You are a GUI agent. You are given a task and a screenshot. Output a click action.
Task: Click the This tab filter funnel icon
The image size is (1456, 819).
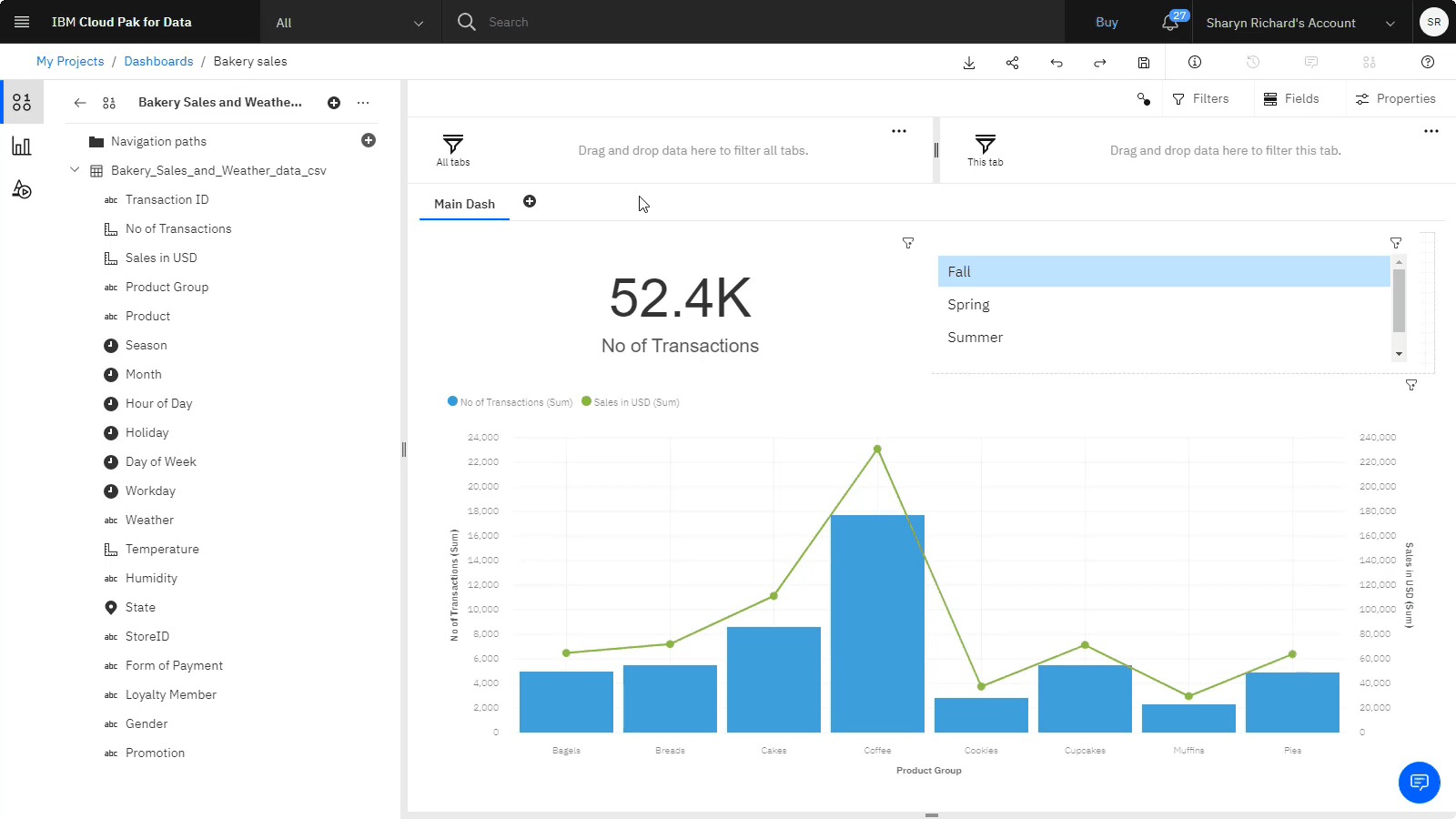pyautogui.click(x=986, y=144)
